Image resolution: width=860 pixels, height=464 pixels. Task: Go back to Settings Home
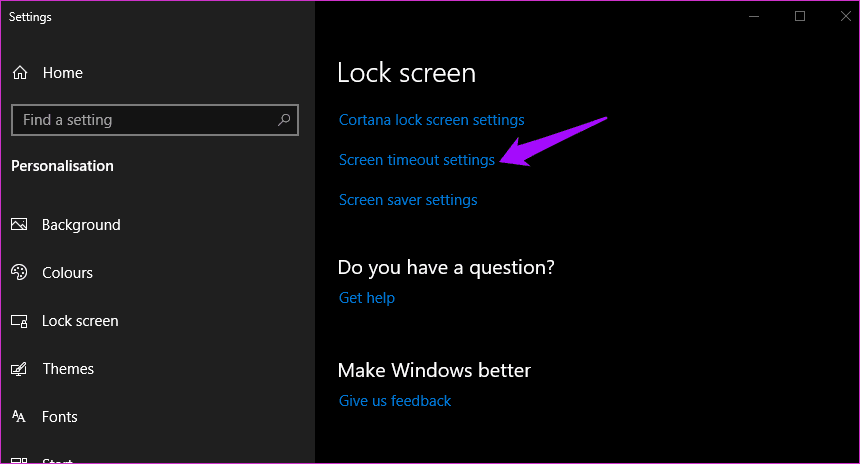(62, 73)
